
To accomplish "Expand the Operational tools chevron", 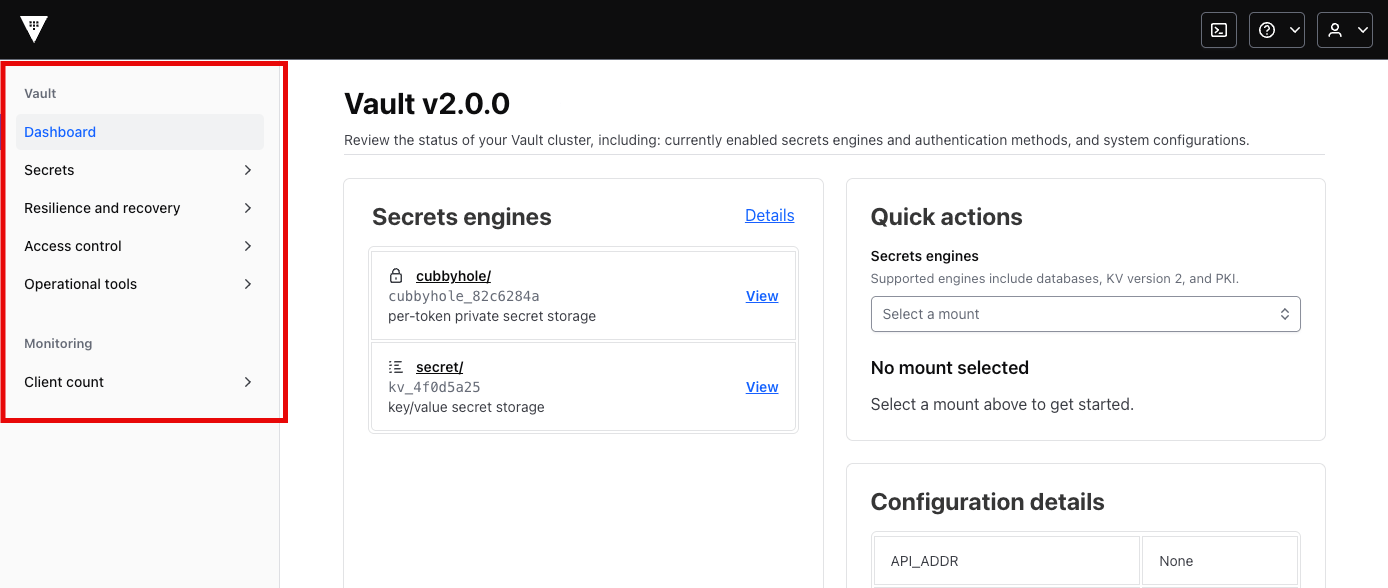I will (x=248, y=284).
